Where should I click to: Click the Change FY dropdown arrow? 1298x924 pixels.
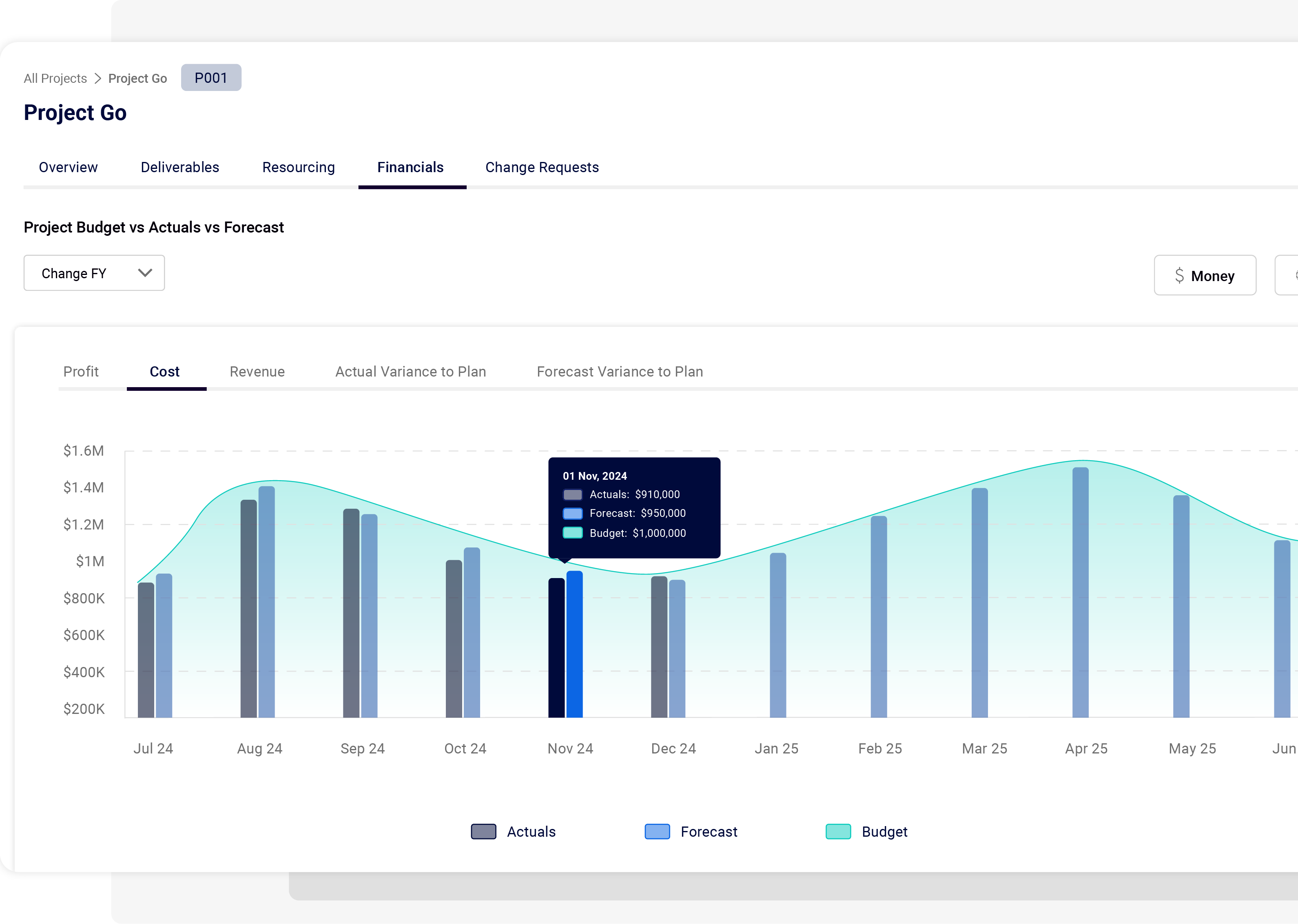(x=145, y=273)
